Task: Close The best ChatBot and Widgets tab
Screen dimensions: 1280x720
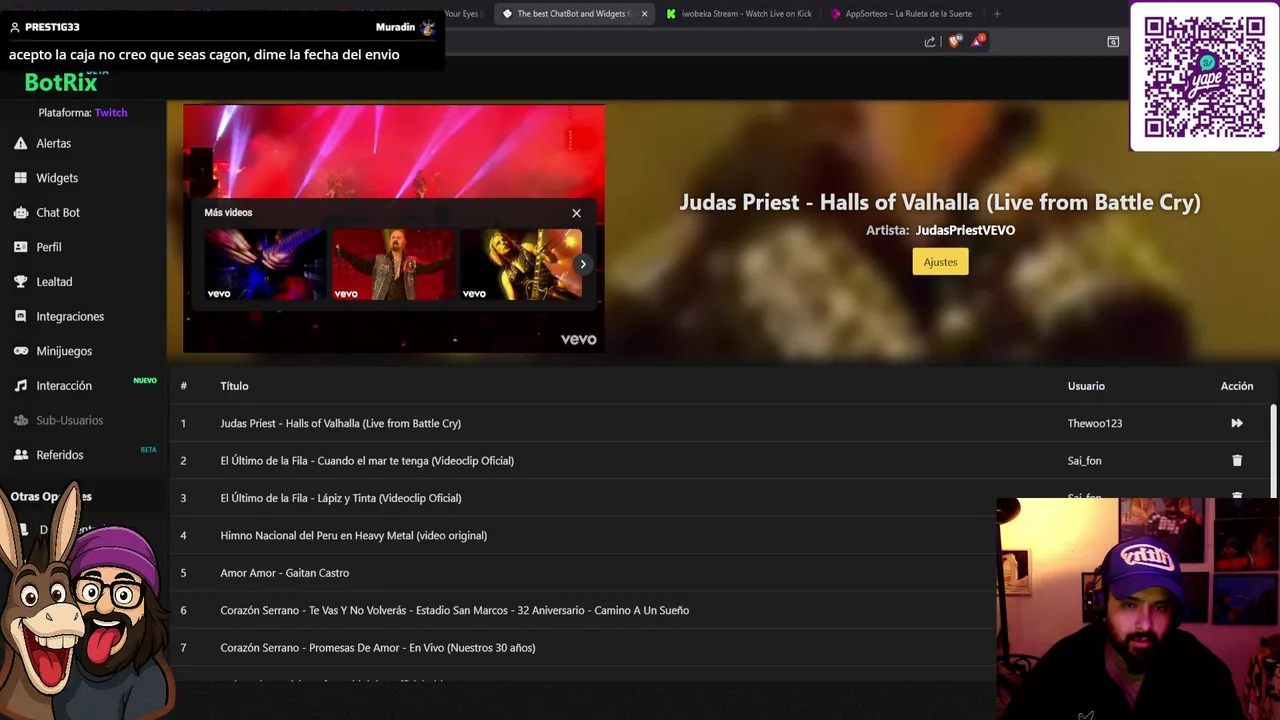Action: [644, 14]
